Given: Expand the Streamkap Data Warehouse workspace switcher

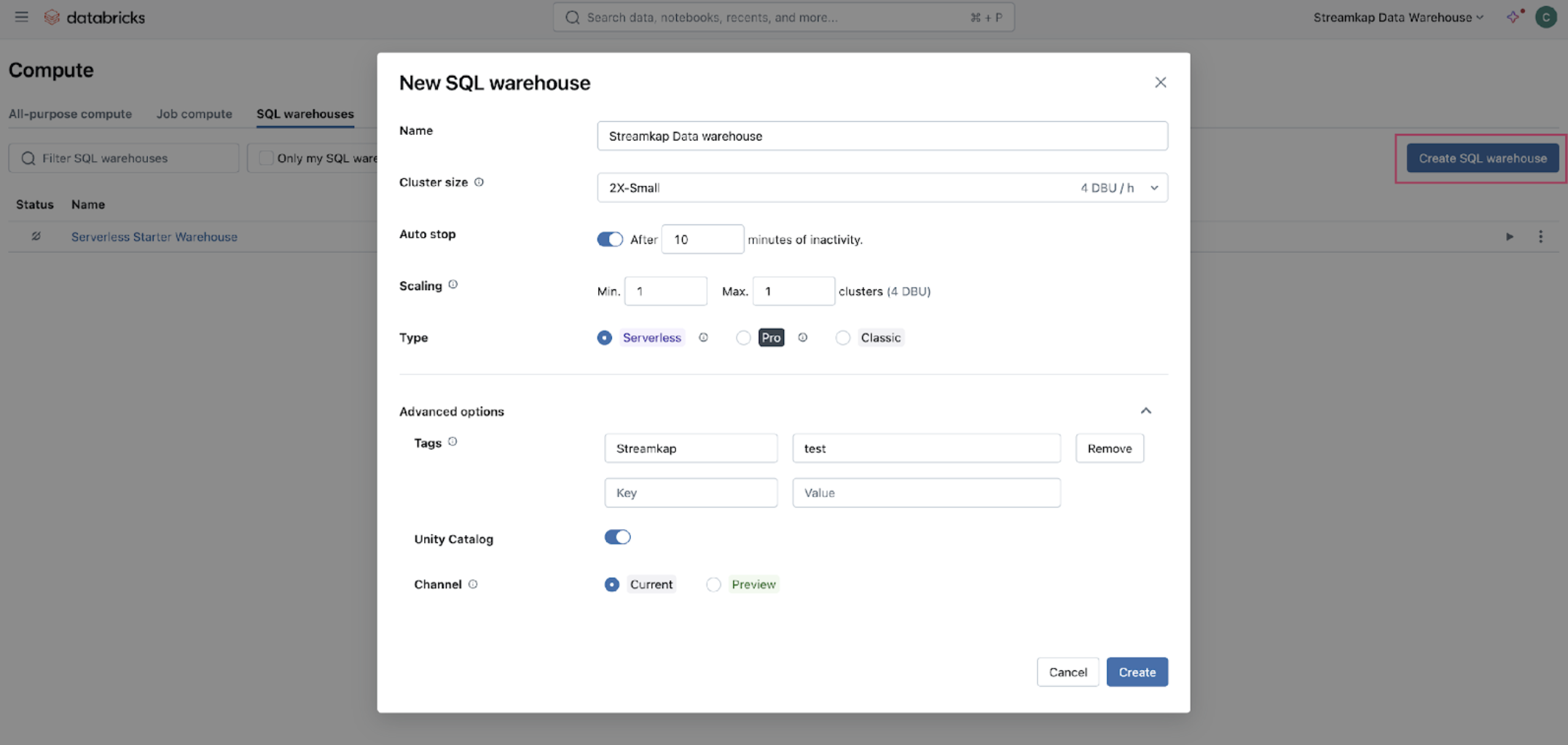Looking at the screenshot, I should coord(1398,17).
